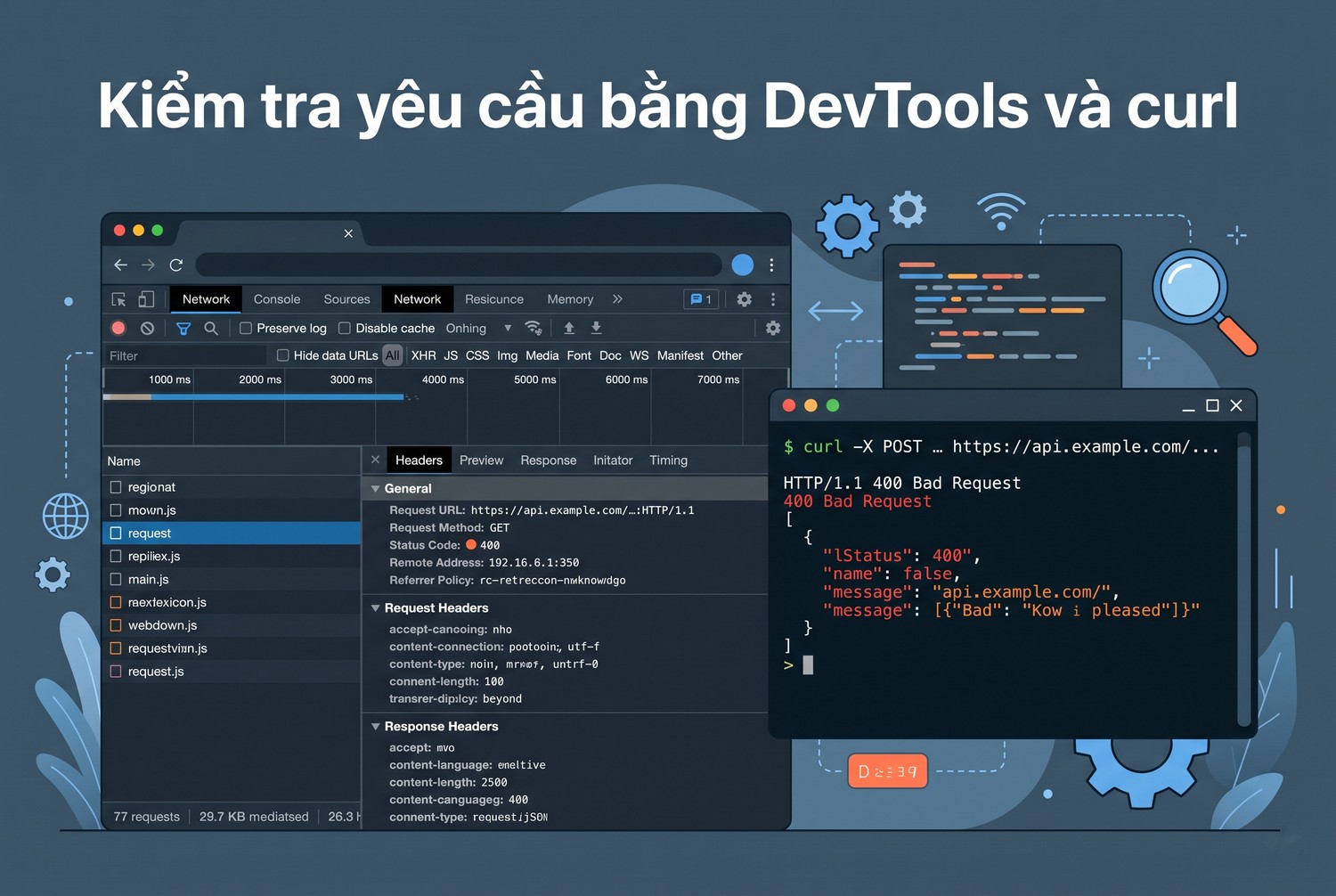Open network search with the magnifier icon
The height and width of the screenshot is (896, 1336).
[x=211, y=328]
